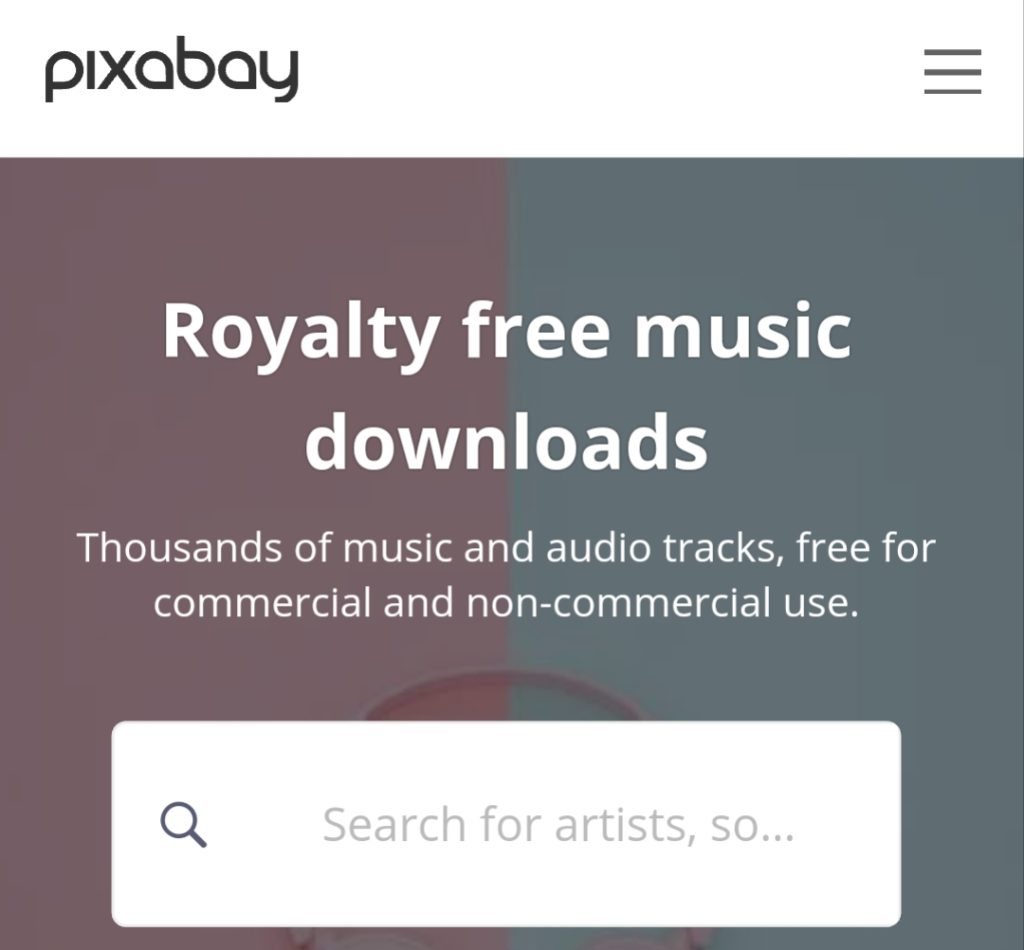Click the magnifying glass search icon

[184, 825]
